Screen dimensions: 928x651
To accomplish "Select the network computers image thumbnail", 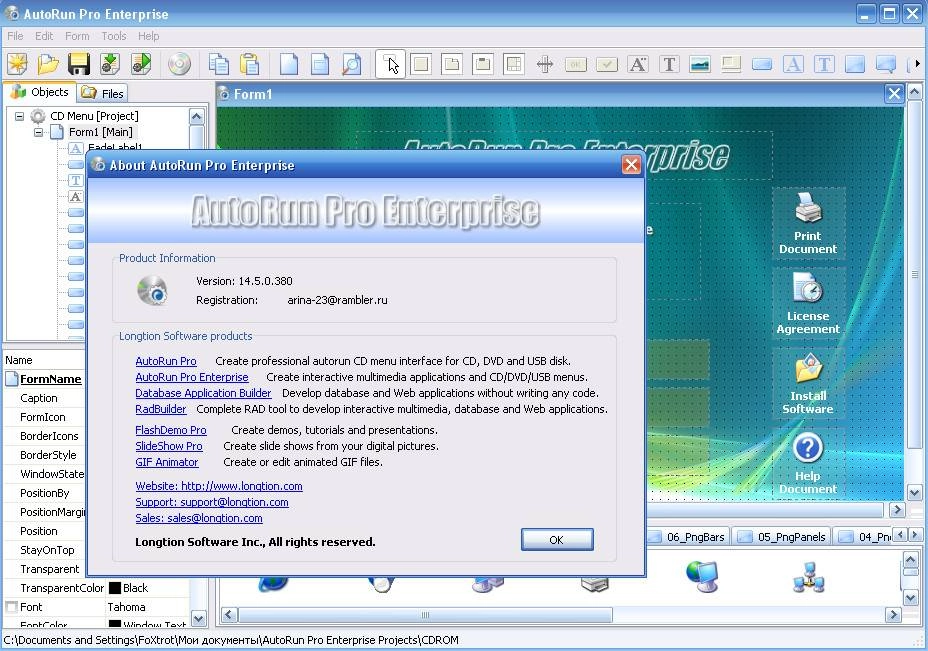I will 808,577.
